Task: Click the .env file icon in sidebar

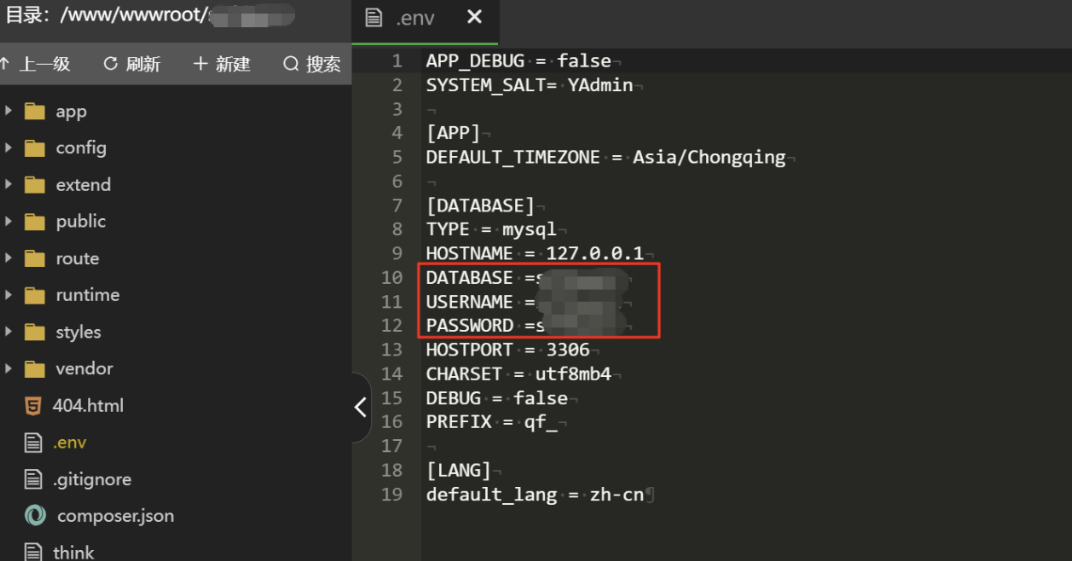Action: pos(34,443)
